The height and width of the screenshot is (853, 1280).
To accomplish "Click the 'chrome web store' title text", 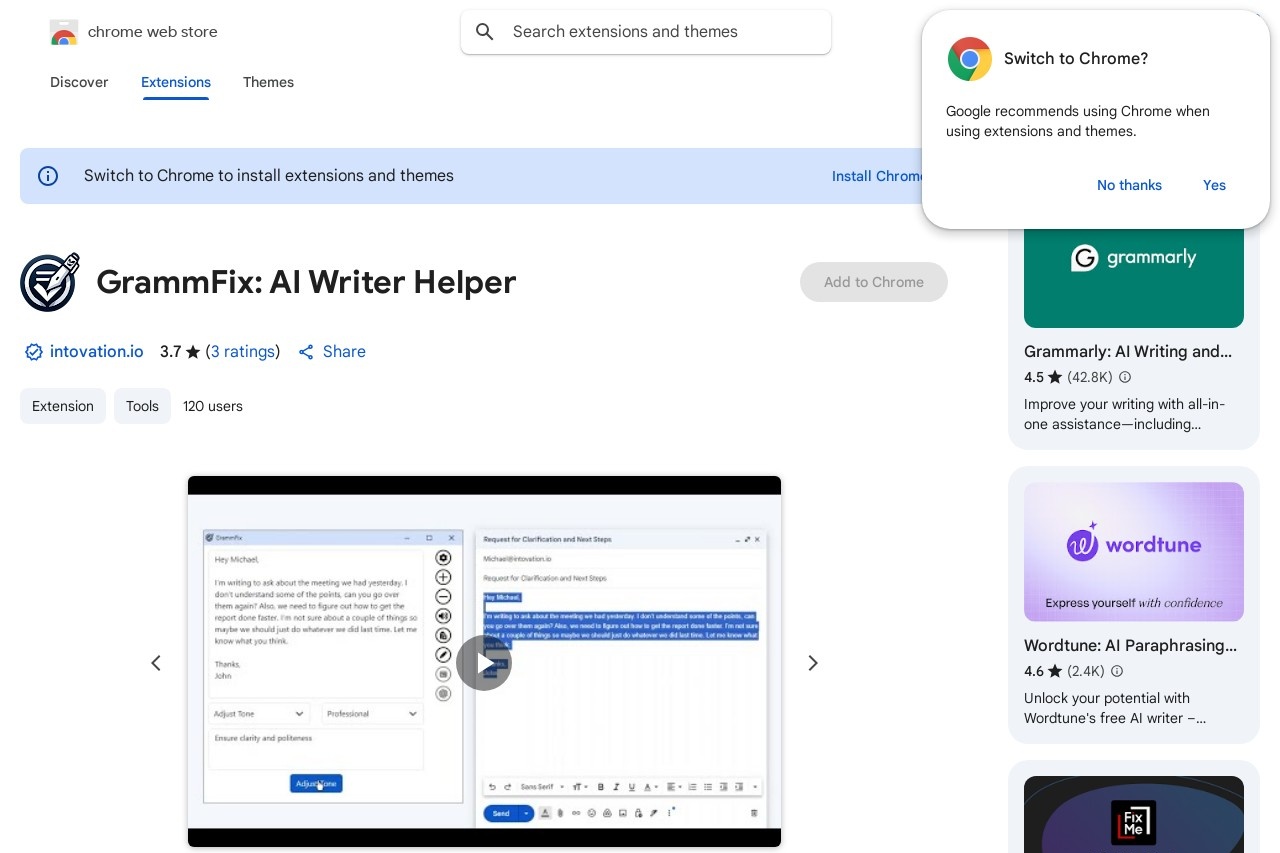I will 153,32.
